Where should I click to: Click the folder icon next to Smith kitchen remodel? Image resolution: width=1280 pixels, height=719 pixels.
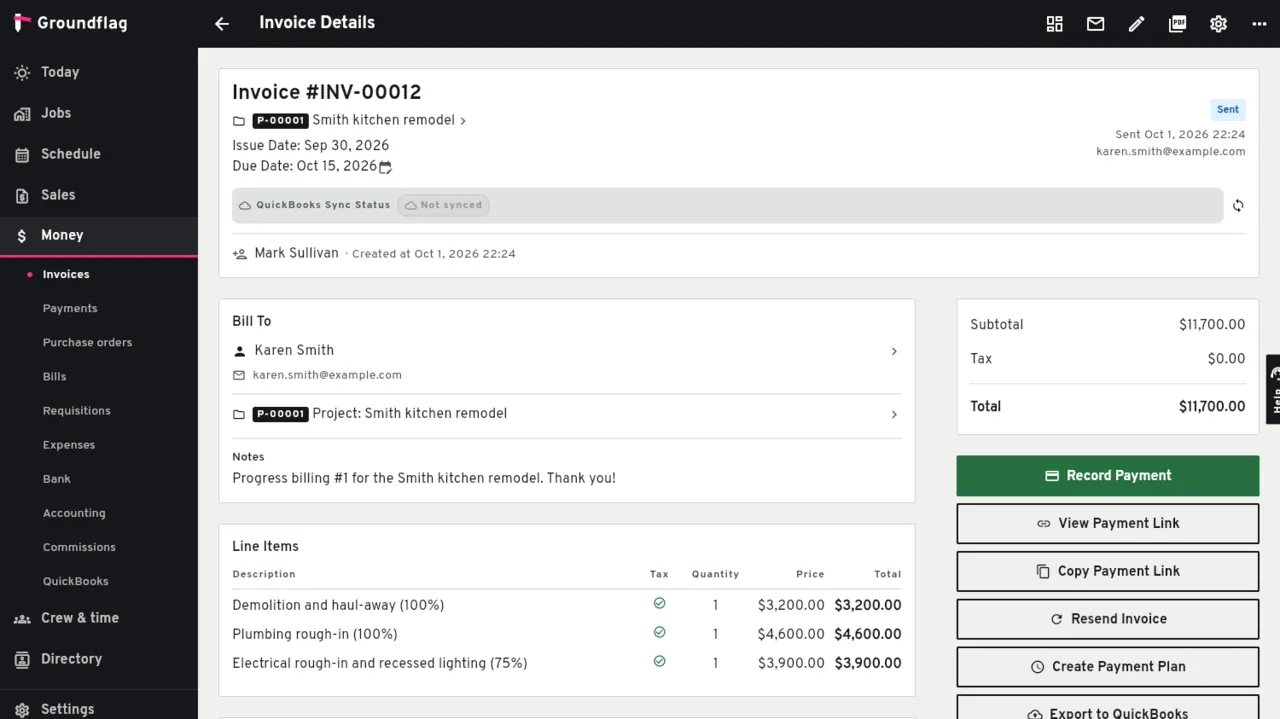click(x=239, y=121)
